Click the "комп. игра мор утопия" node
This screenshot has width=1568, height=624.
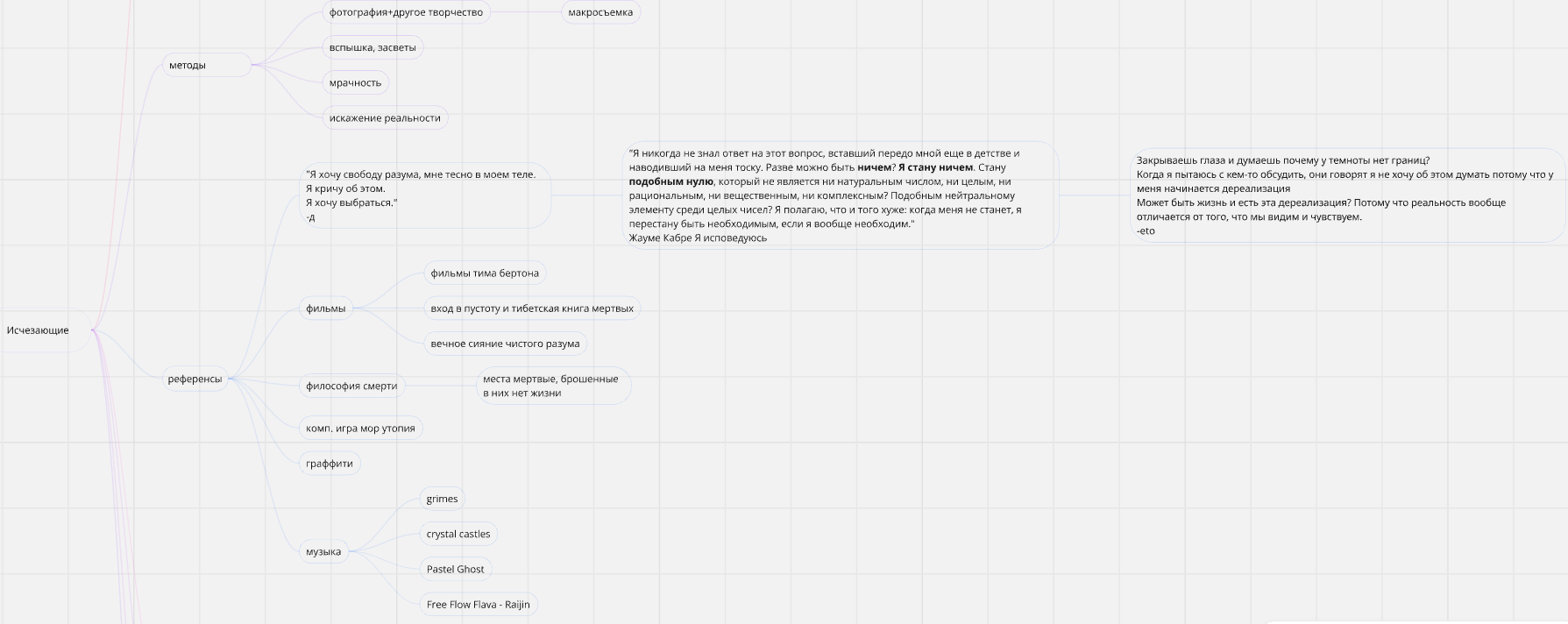(x=360, y=428)
